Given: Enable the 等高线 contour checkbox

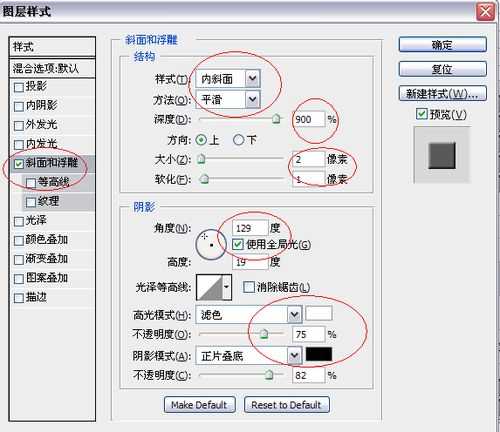Looking at the screenshot, I should click(31, 183).
